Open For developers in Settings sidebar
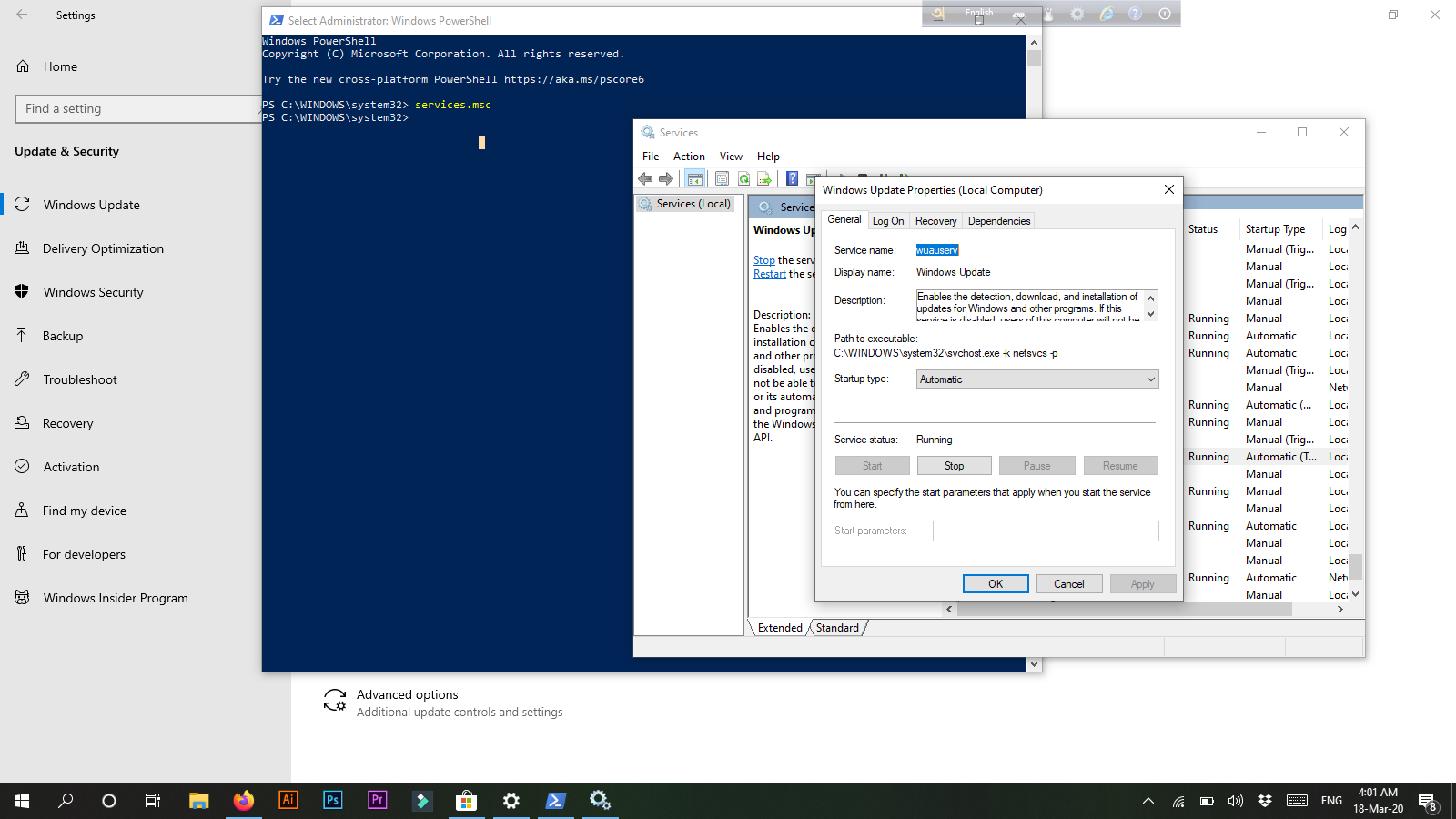Screen dimensions: 1456x819 click(84, 554)
